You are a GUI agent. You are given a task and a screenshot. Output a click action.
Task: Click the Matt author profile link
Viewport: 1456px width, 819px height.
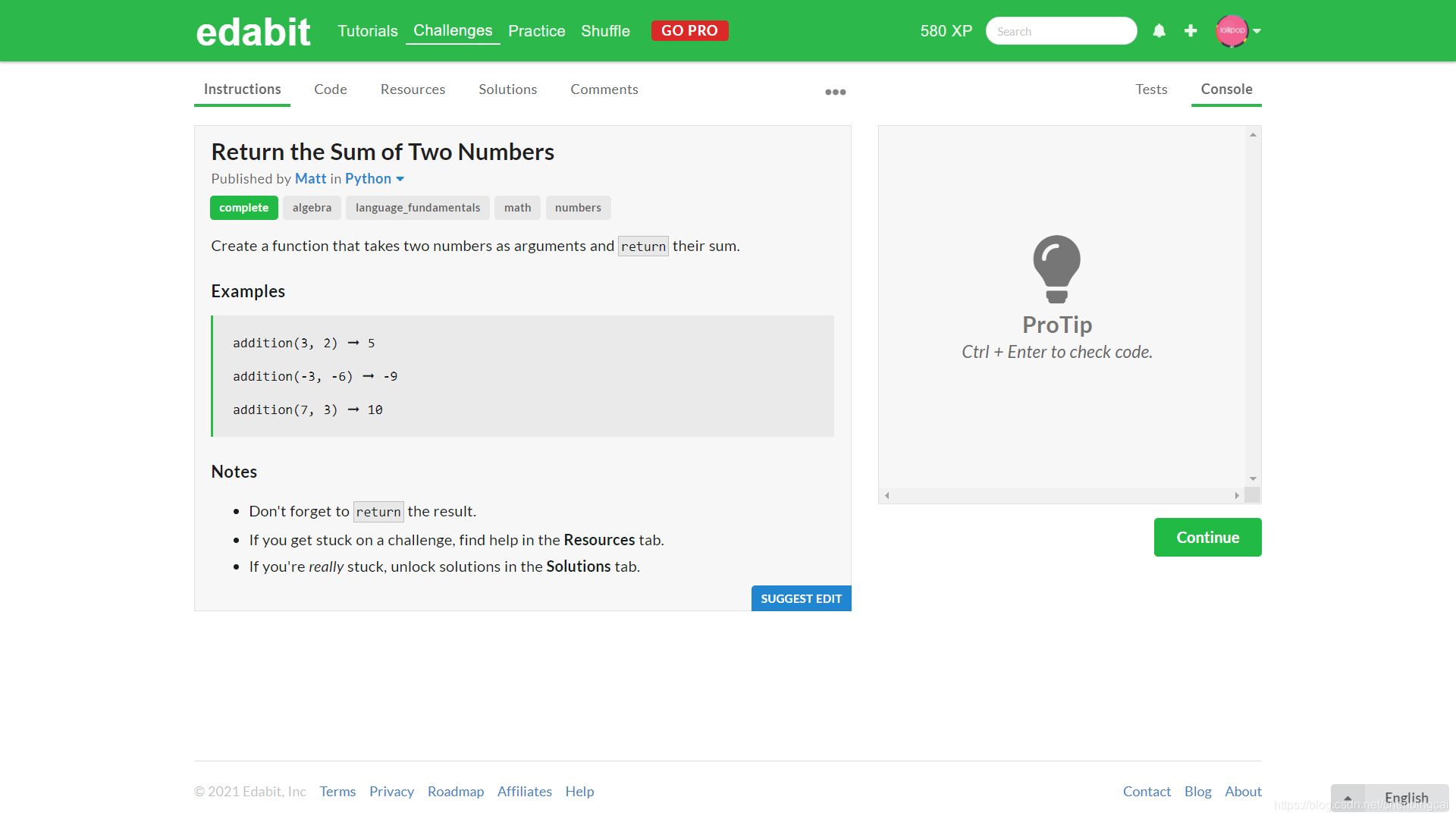click(x=309, y=178)
